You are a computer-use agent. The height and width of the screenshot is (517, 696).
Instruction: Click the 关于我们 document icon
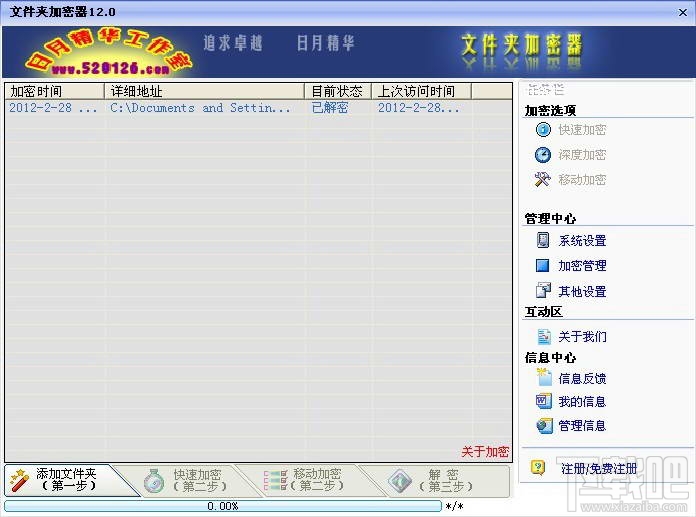point(544,336)
